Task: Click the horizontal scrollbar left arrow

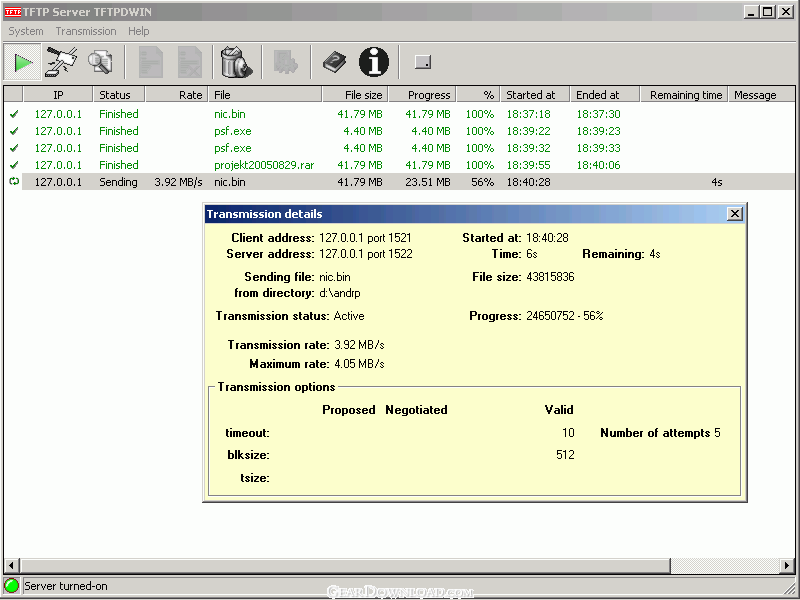Action: point(12,565)
